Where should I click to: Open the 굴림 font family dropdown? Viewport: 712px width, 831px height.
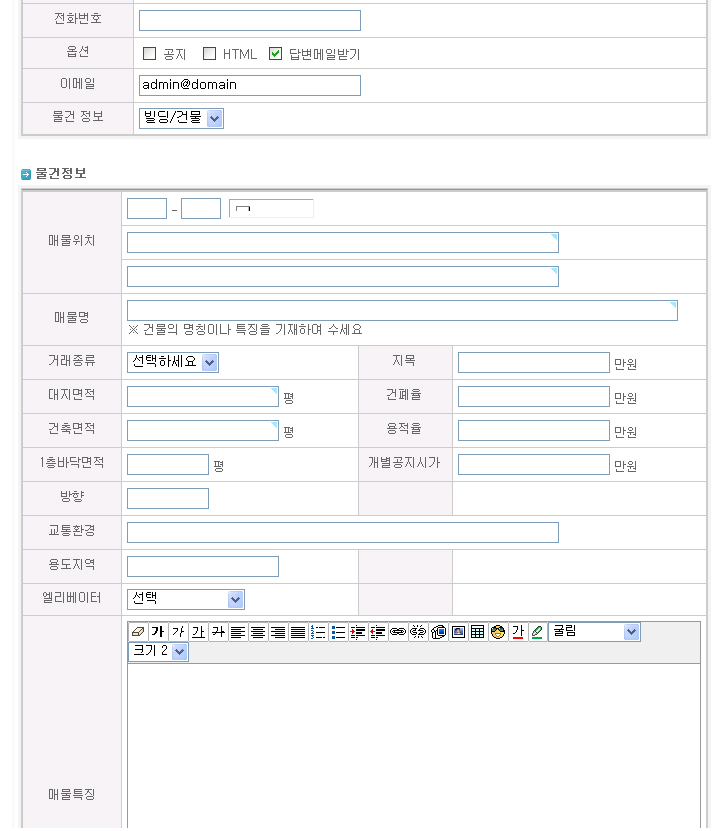point(594,632)
